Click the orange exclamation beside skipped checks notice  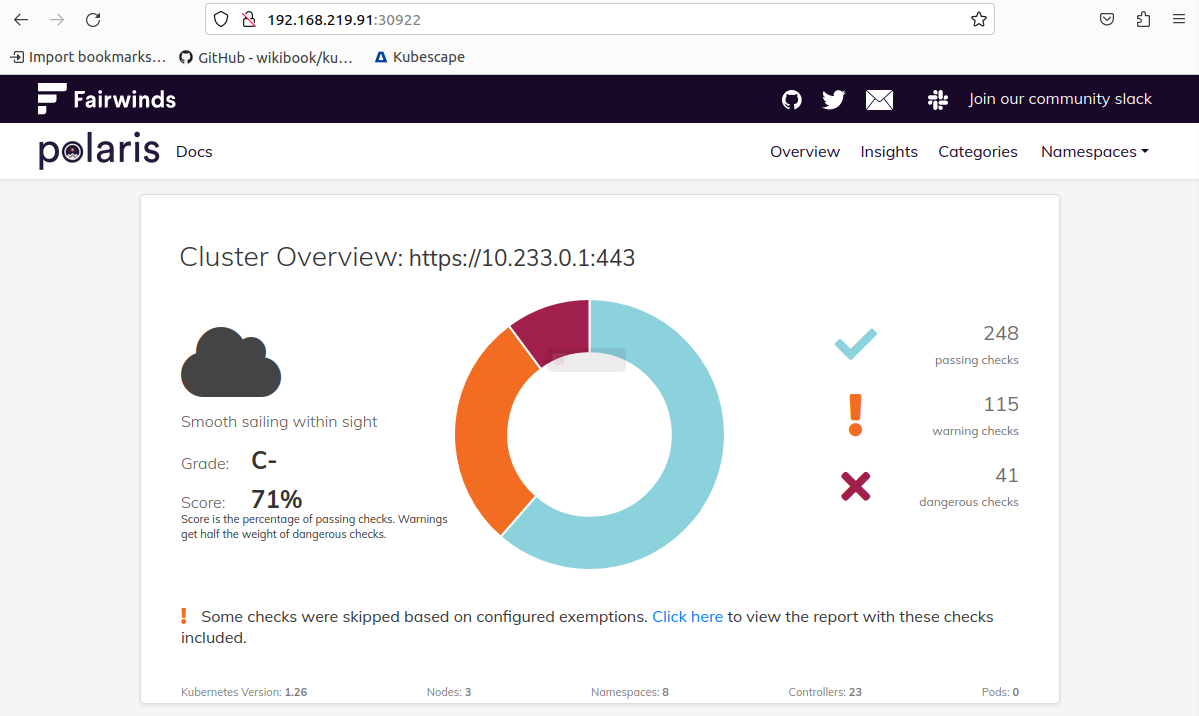pos(184,616)
